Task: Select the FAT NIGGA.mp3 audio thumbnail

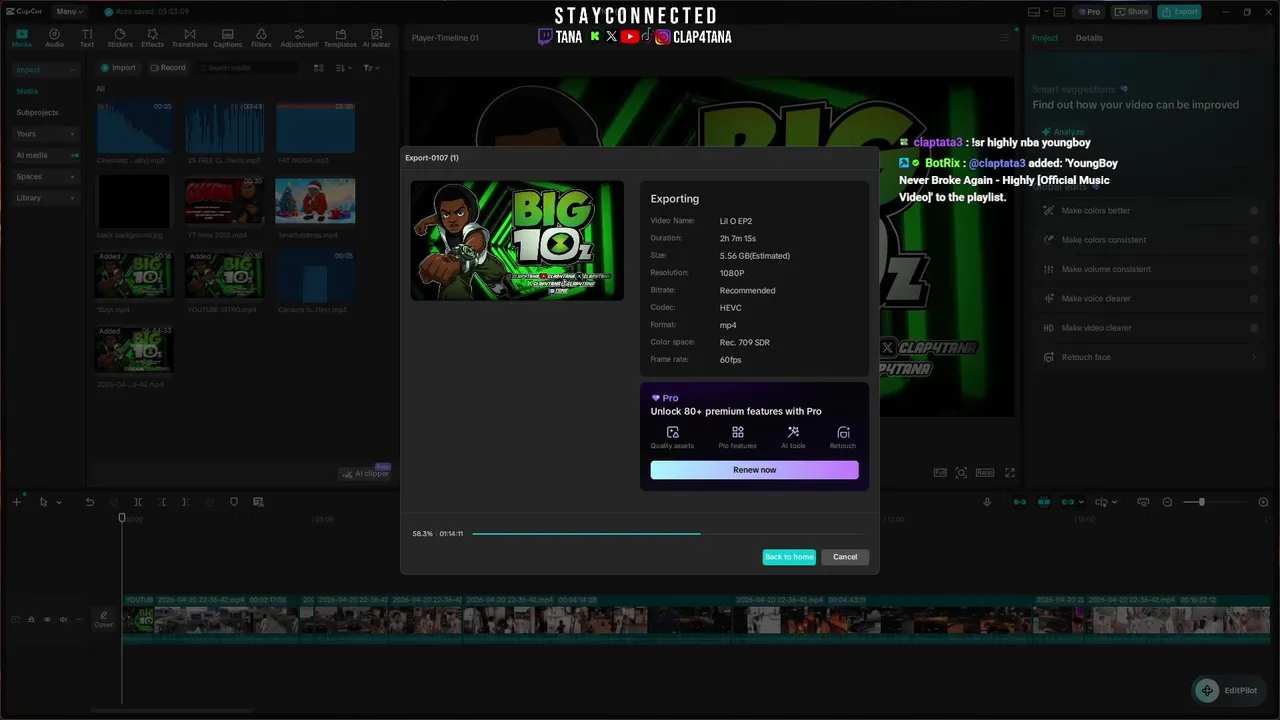Action: click(x=315, y=127)
